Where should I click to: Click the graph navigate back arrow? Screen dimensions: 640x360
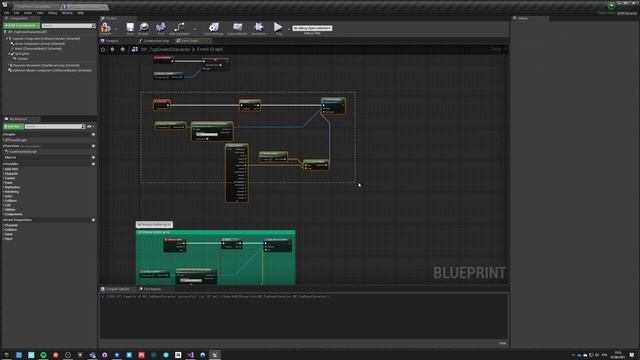click(112, 49)
